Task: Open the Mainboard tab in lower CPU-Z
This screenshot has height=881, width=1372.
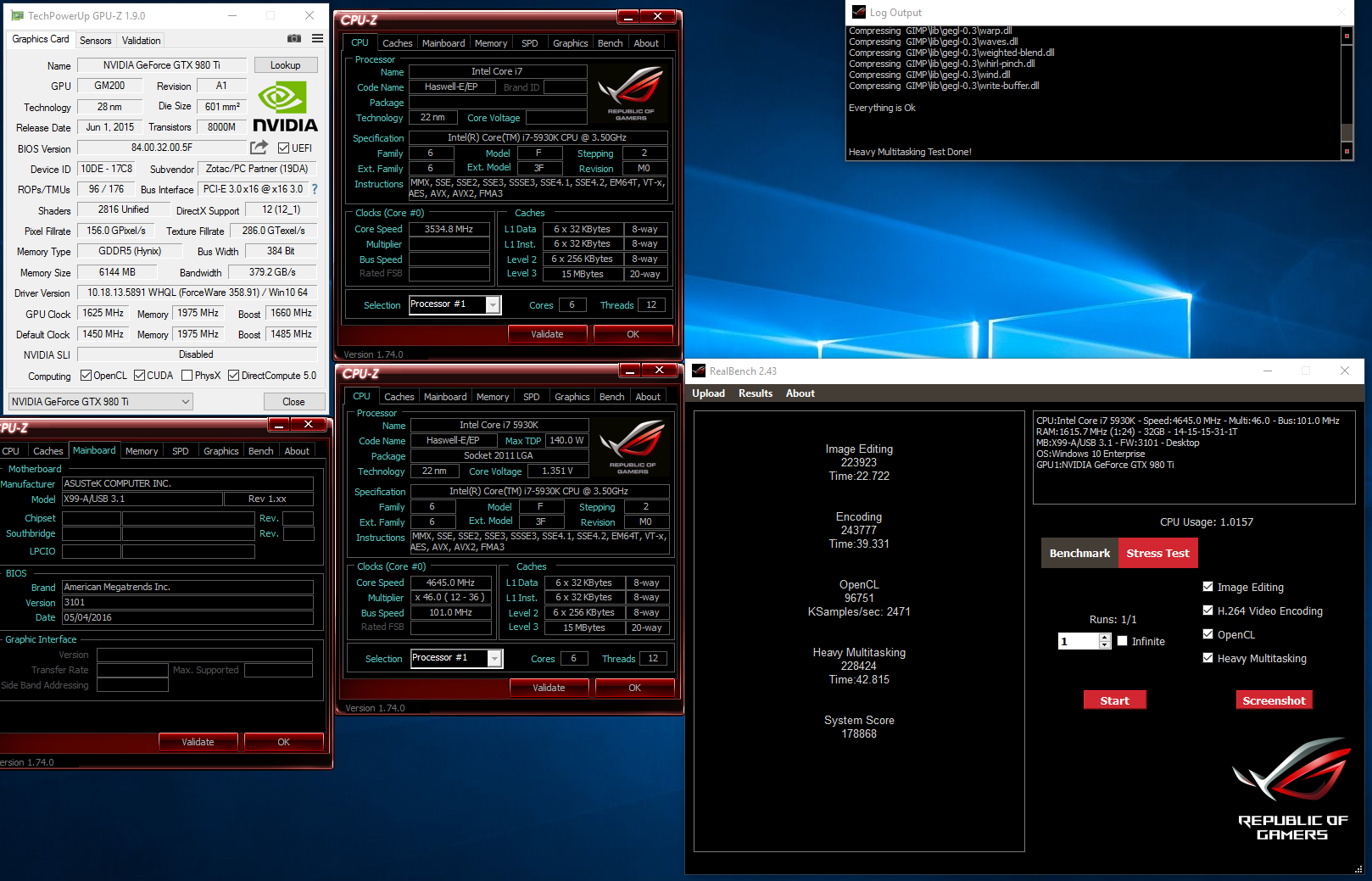Action: pyautogui.click(x=445, y=397)
